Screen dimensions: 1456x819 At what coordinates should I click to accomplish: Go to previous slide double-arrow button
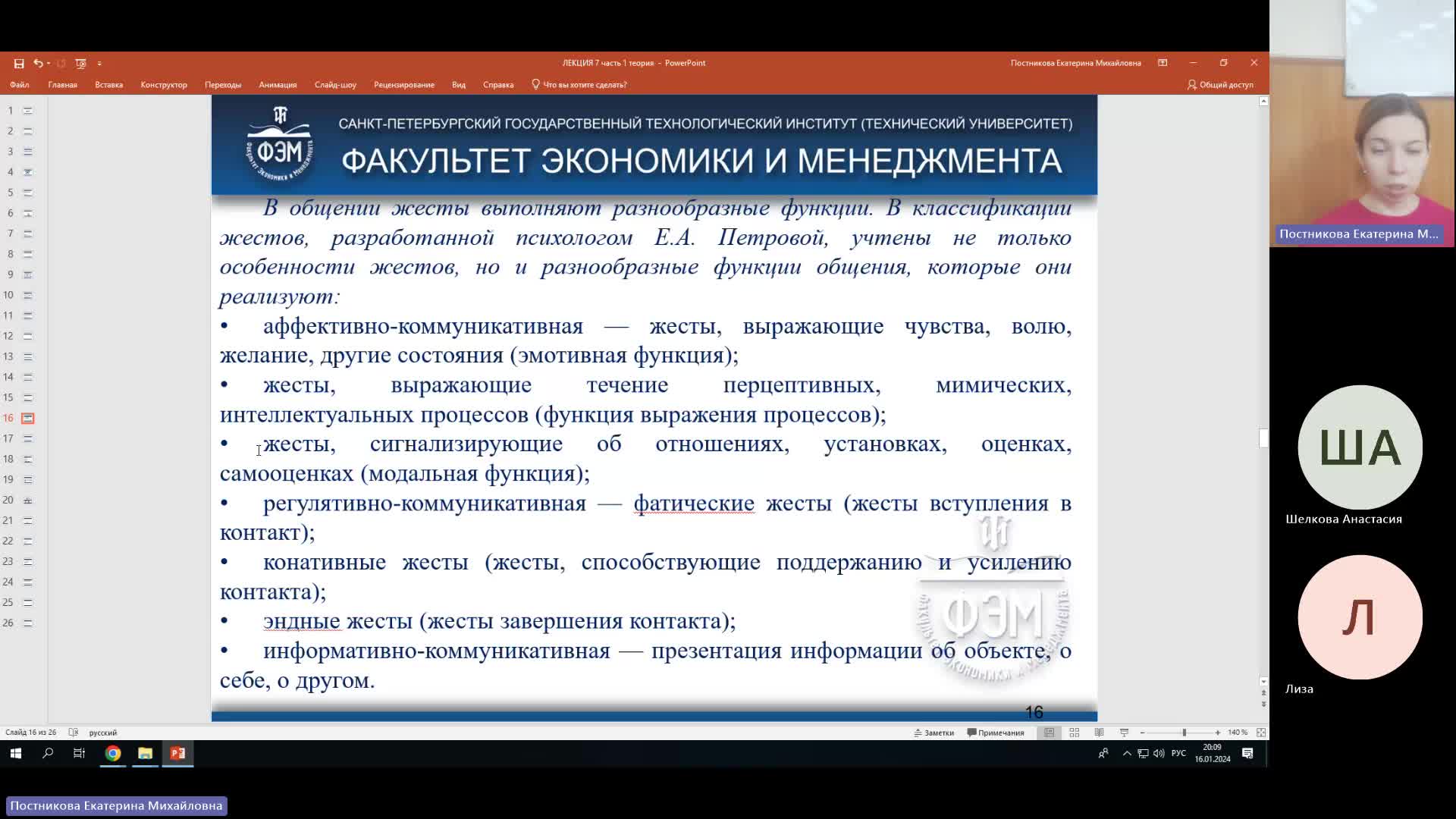point(1263,692)
